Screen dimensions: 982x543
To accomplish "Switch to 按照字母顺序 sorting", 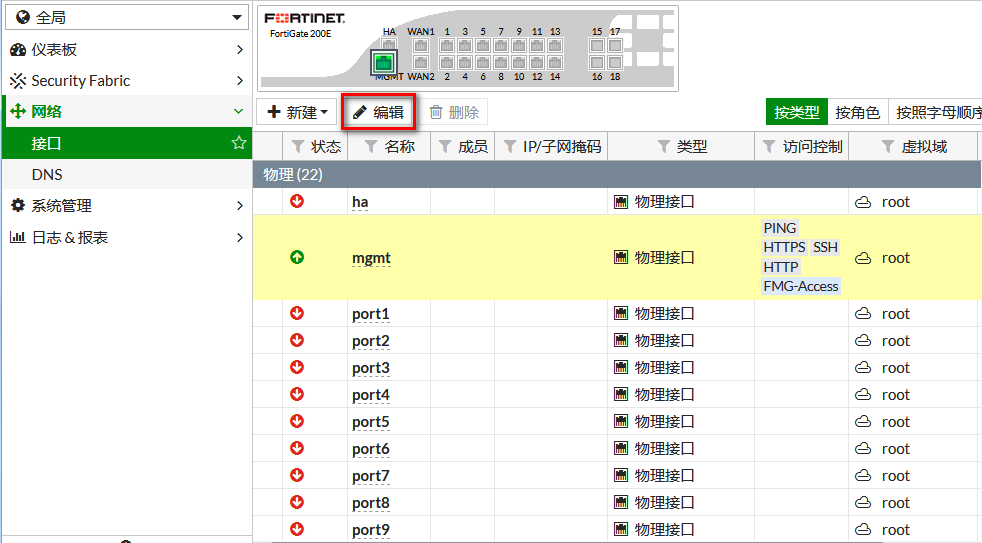I will click(x=938, y=113).
